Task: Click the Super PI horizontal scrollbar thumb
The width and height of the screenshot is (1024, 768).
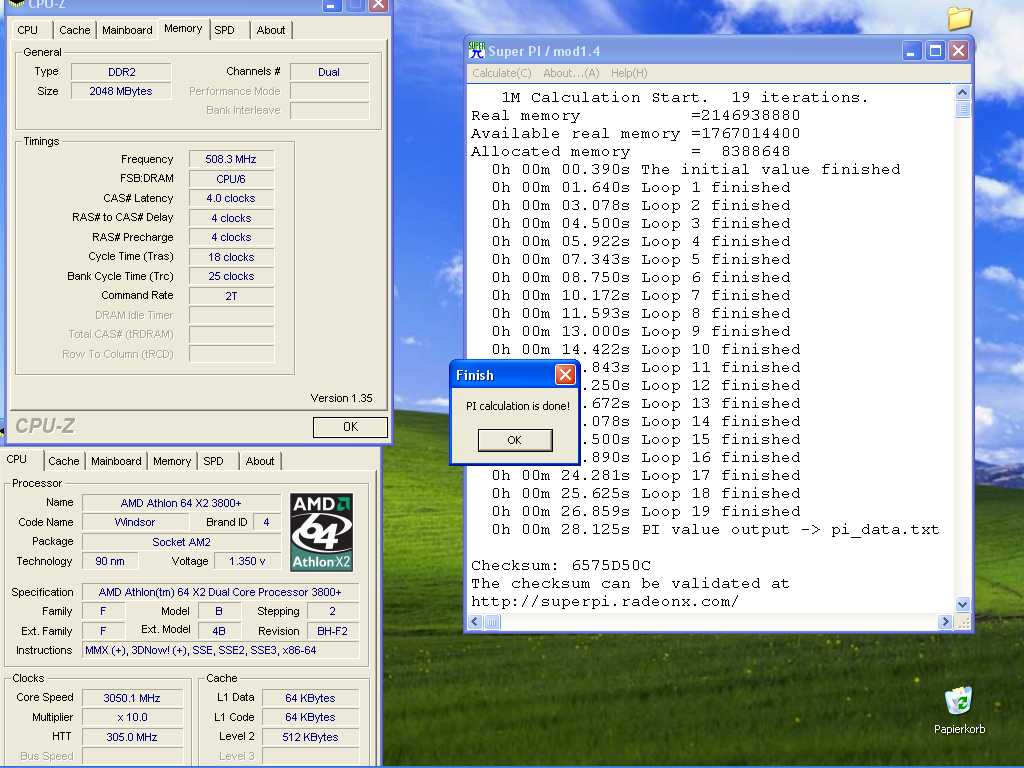Action: click(x=492, y=622)
